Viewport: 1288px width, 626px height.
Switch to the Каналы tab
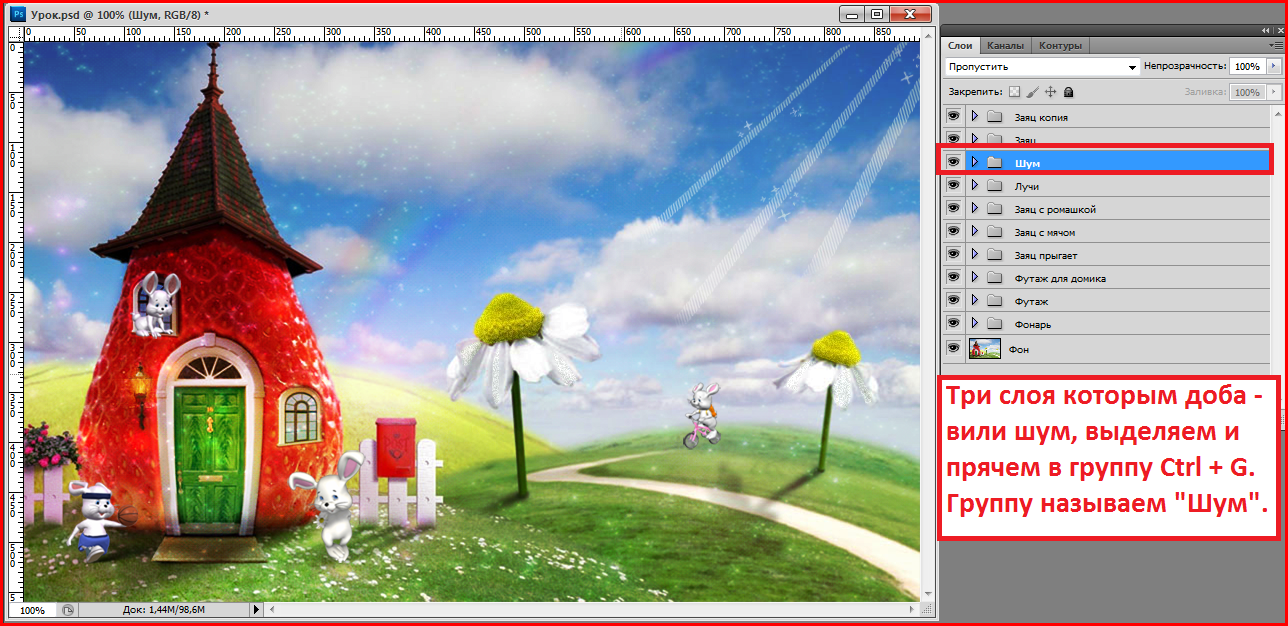tap(1004, 45)
